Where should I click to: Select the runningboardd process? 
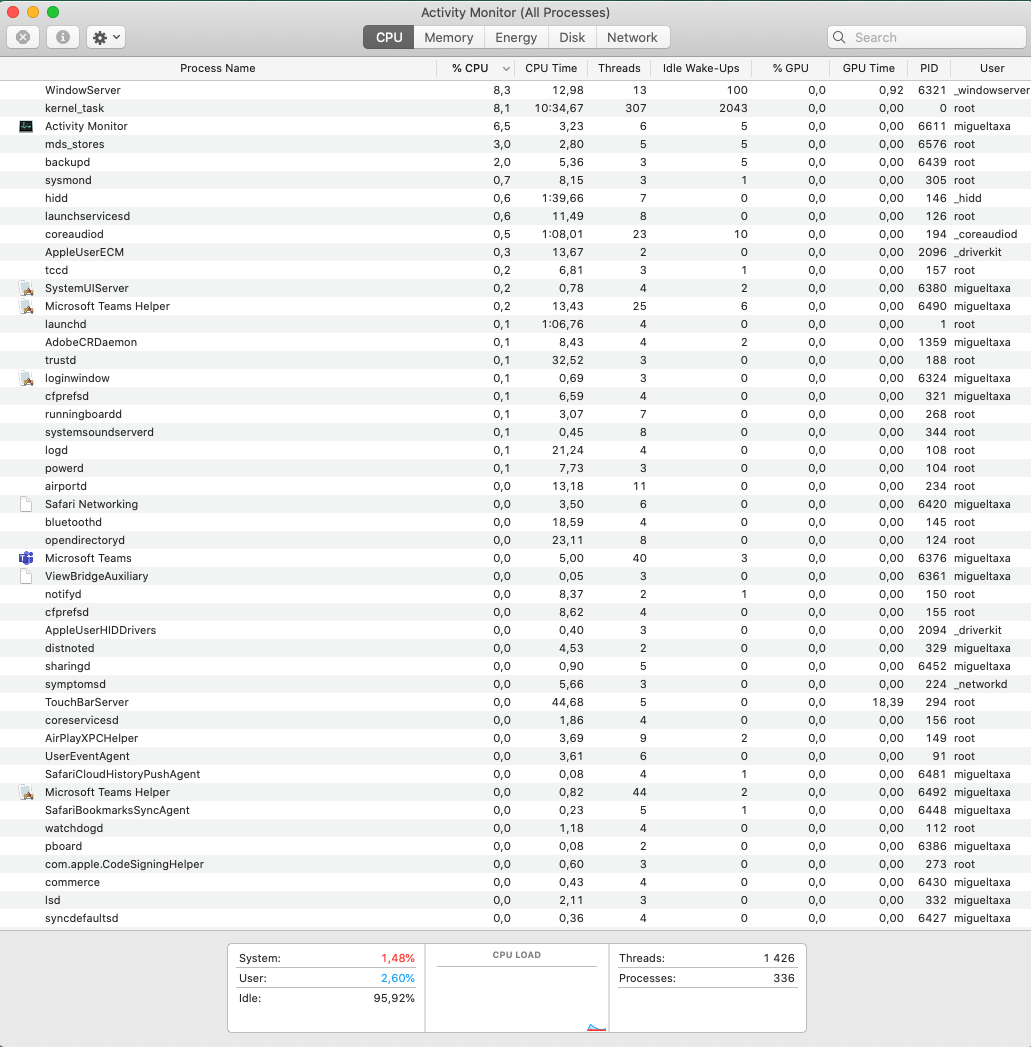pyautogui.click(x=516, y=415)
